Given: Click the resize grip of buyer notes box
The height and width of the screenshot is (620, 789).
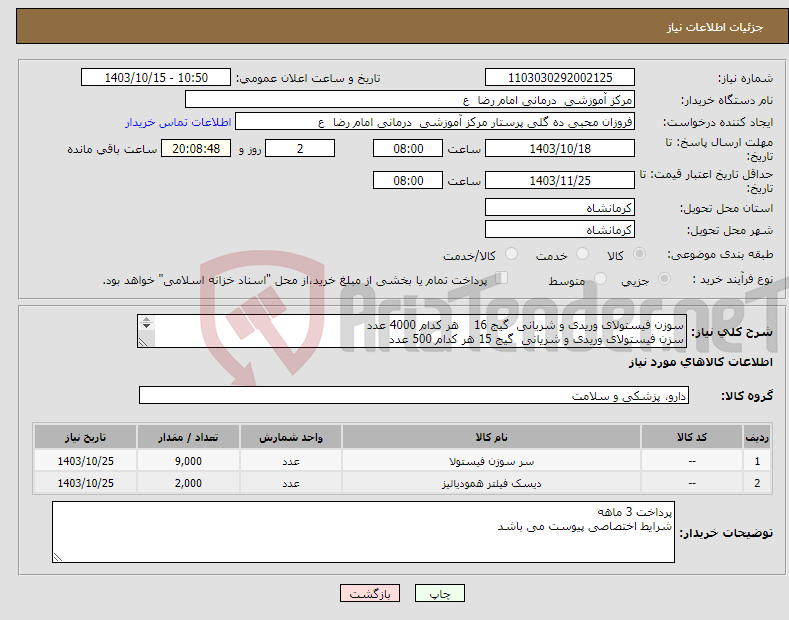Looking at the screenshot, I should (58, 557).
